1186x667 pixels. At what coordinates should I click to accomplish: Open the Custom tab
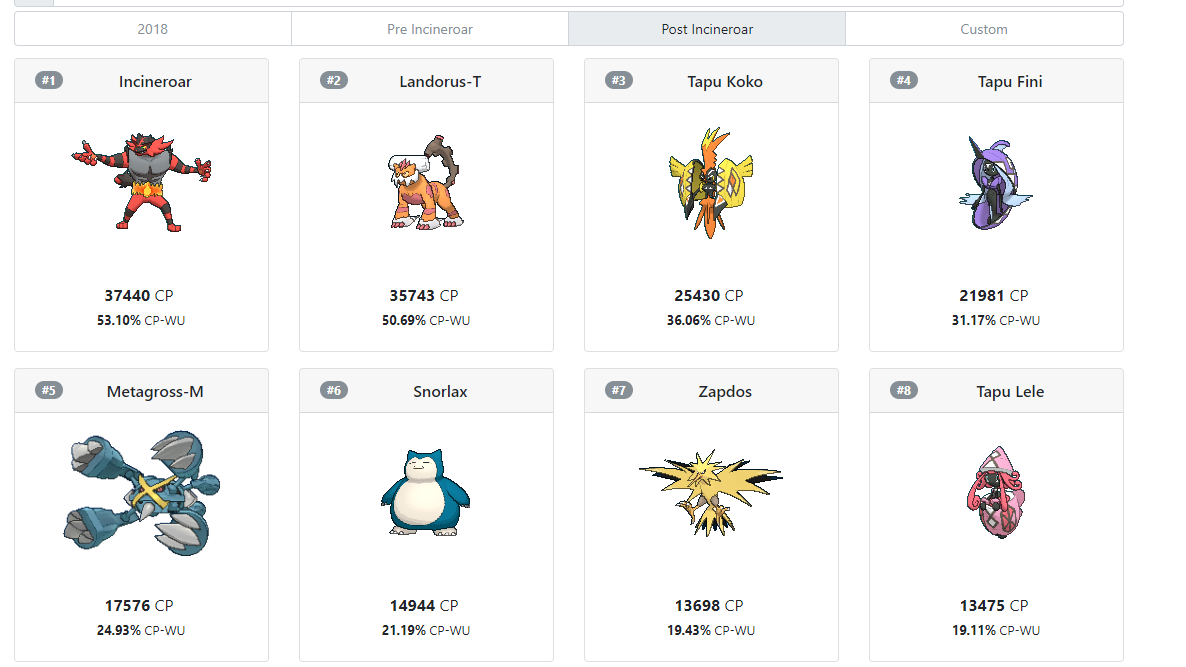pos(984,29)
